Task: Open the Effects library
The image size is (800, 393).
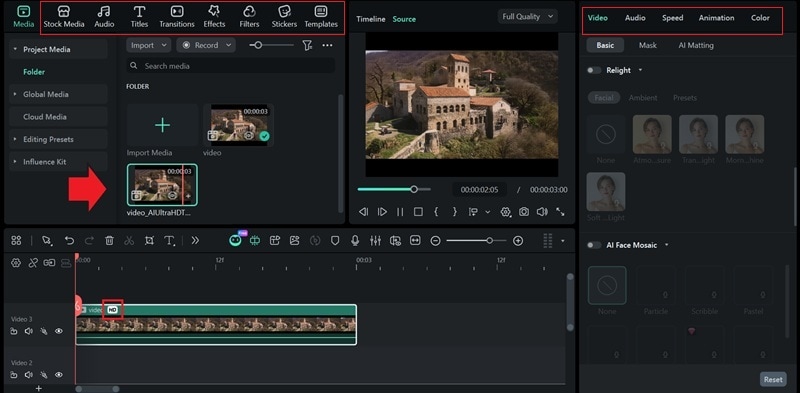Action: pos(214,17)
